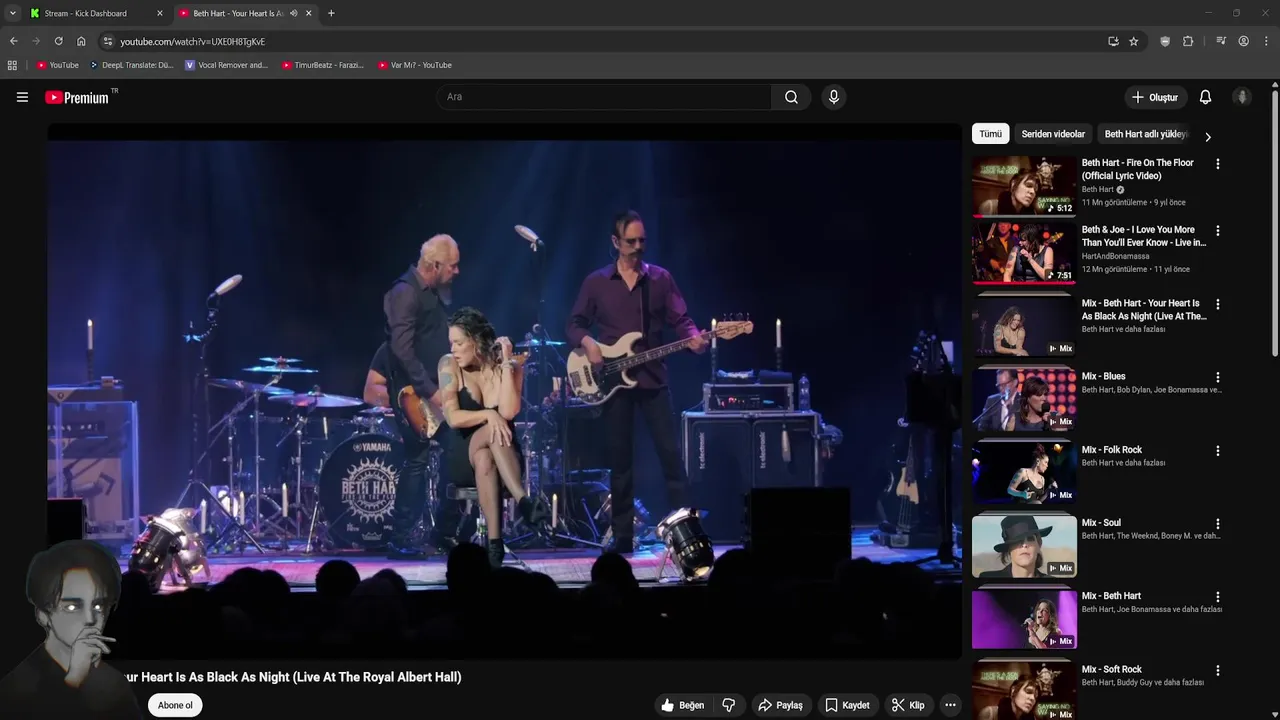Click the browser address bar URL
The height and width of the screenshot is (720, 1280).
(x=193, y=41)
